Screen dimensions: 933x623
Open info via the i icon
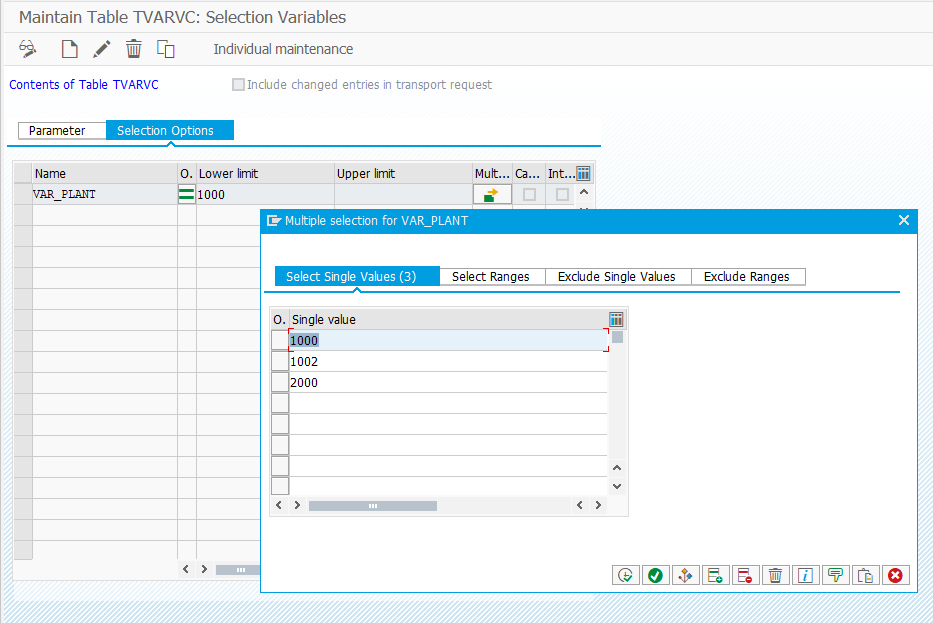point(805,575)
